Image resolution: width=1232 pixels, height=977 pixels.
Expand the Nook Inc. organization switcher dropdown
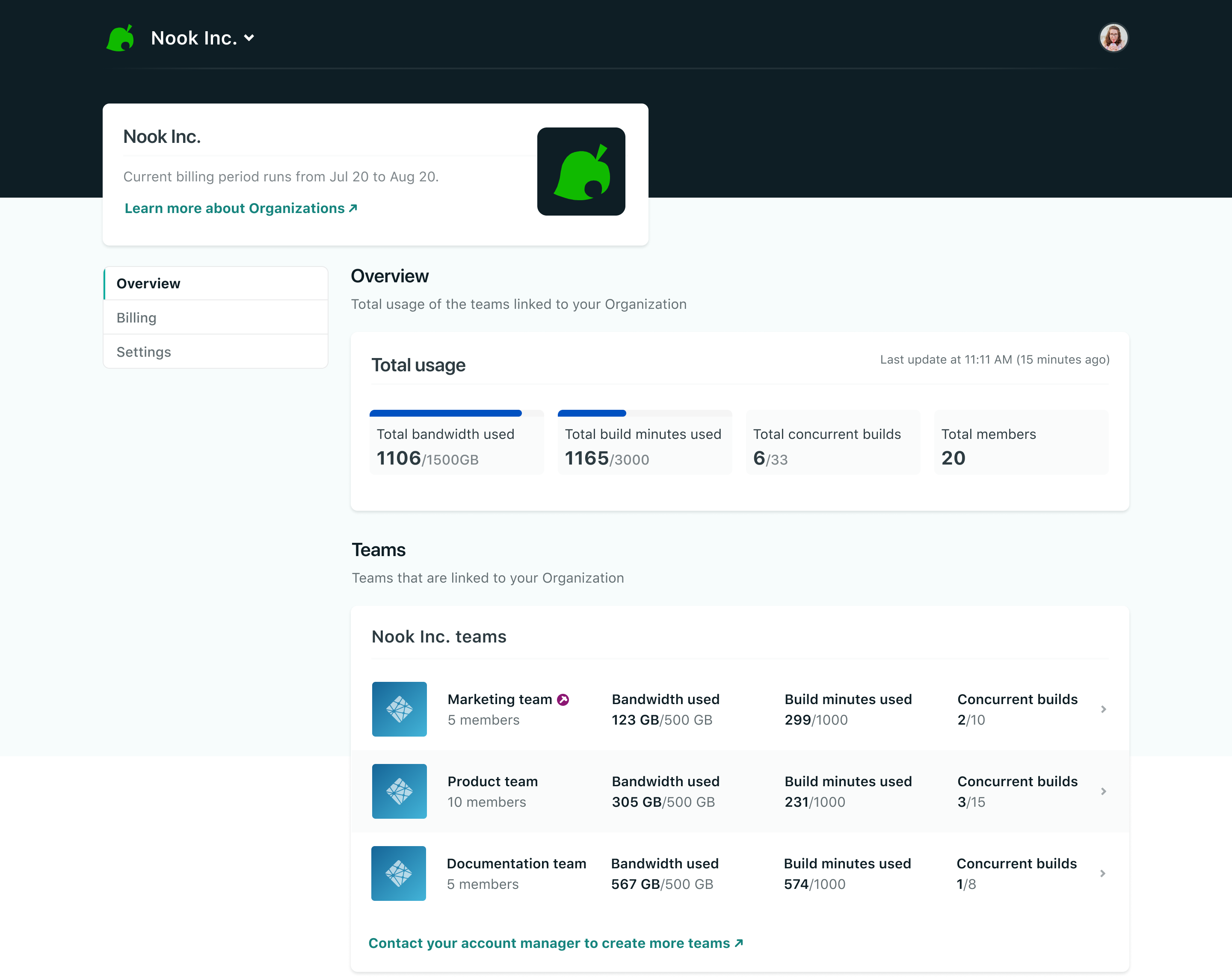249,38
